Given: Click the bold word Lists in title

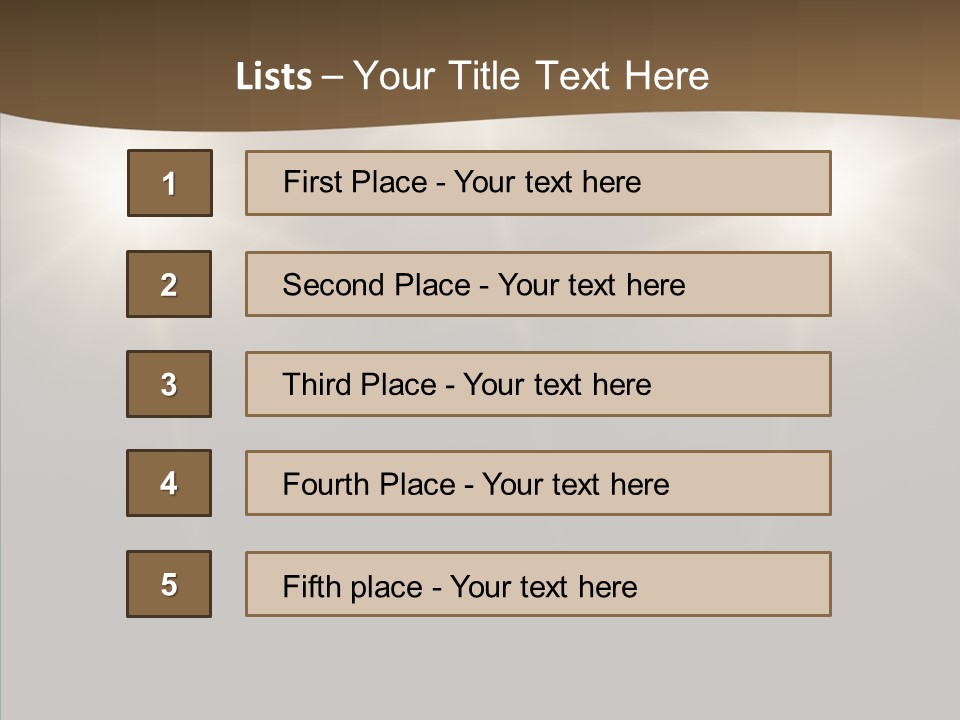Looking at the screenshot, I should coord(274,77).
